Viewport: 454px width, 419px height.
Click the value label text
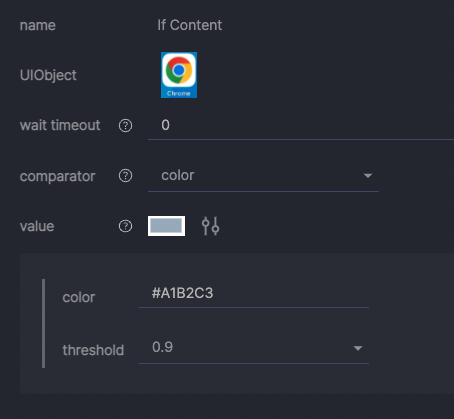(x=37, y=226)
